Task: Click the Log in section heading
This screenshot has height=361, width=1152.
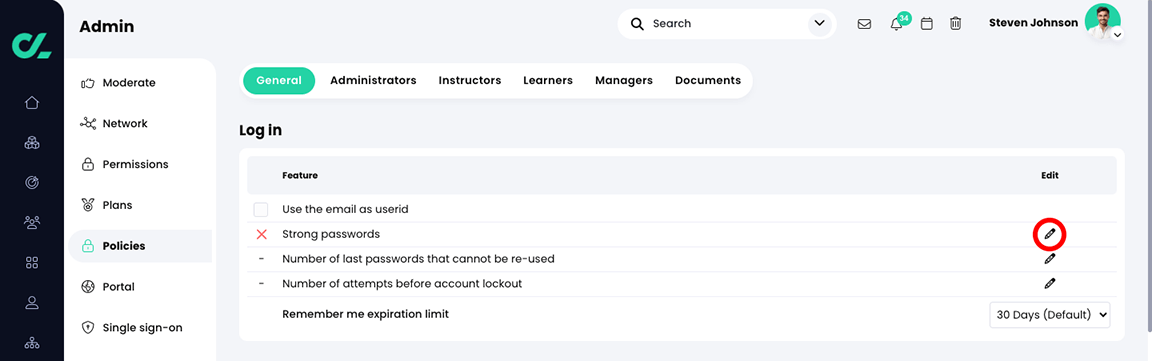Action: pos(260,131)
